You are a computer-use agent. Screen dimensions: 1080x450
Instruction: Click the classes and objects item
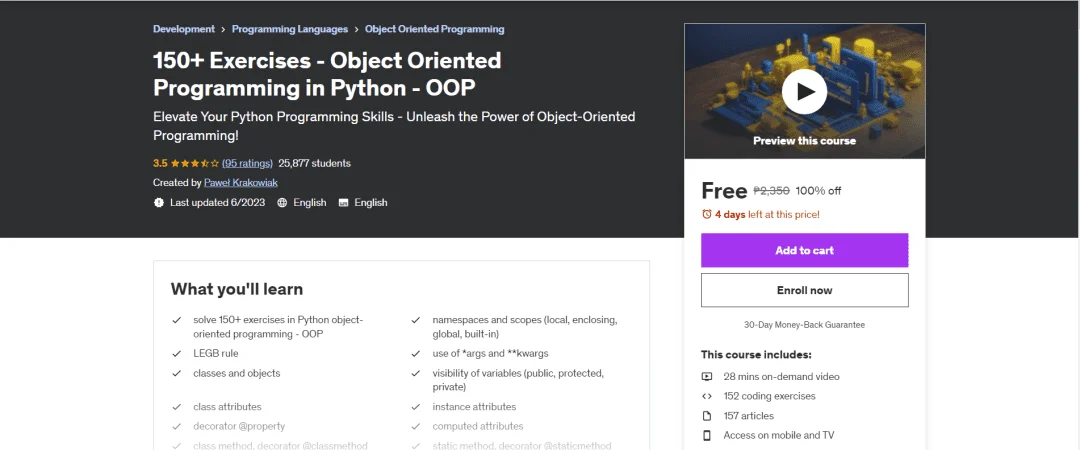[237, 374]
